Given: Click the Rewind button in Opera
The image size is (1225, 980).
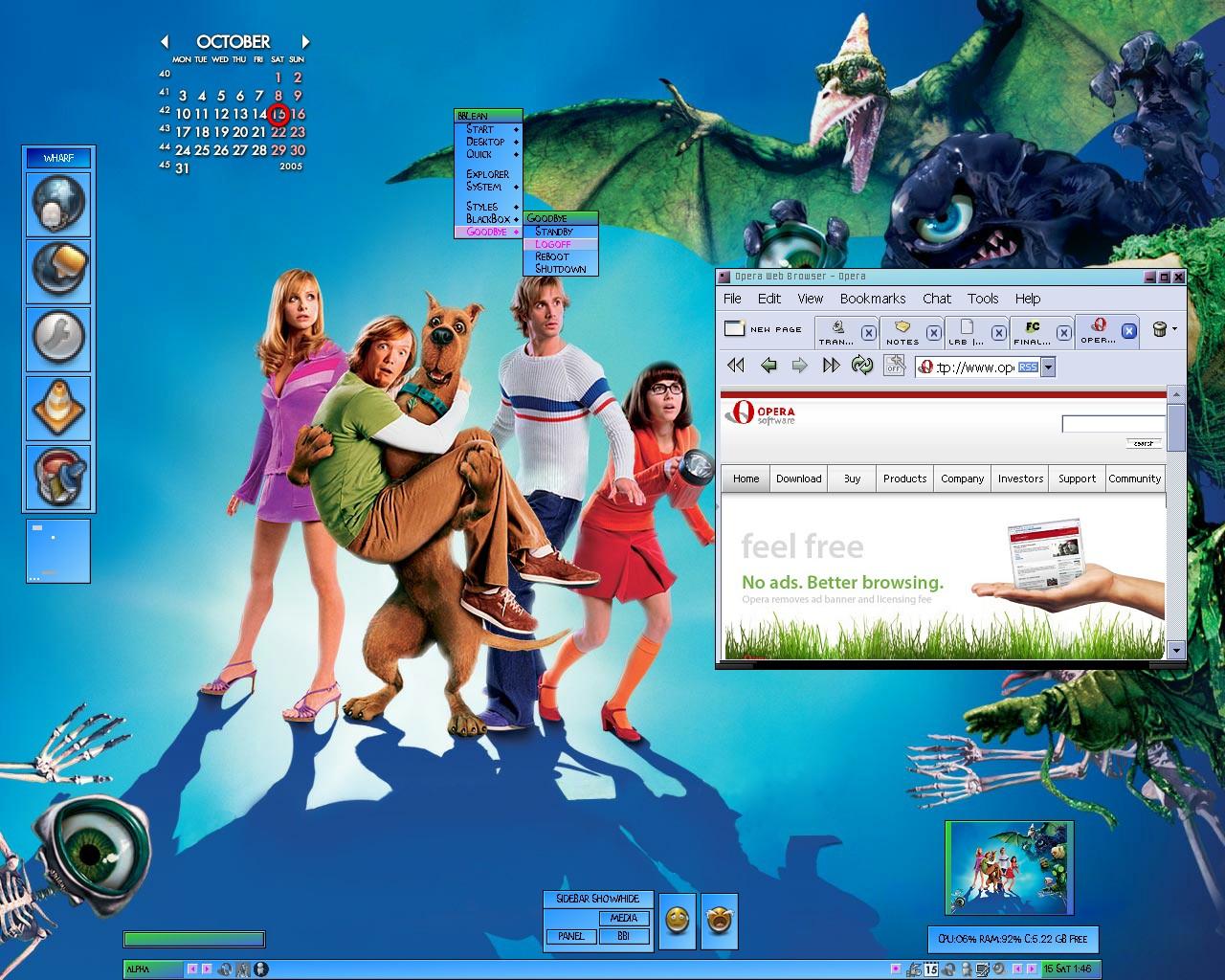Looking at the screenshot, I should 735,365.
